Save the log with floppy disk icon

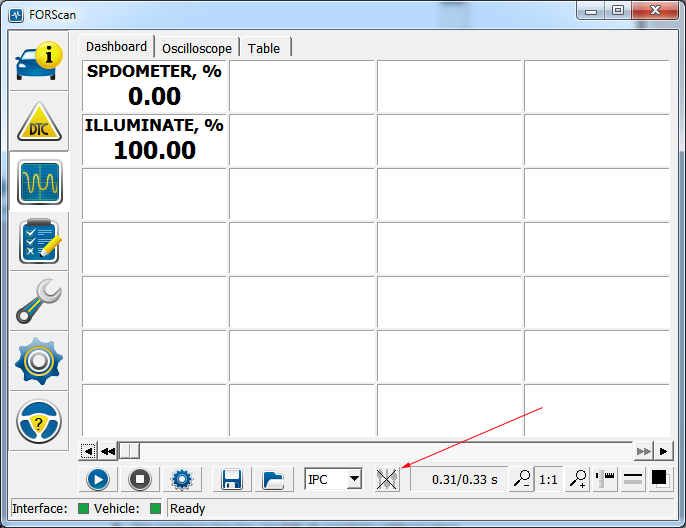coord(233,479)
